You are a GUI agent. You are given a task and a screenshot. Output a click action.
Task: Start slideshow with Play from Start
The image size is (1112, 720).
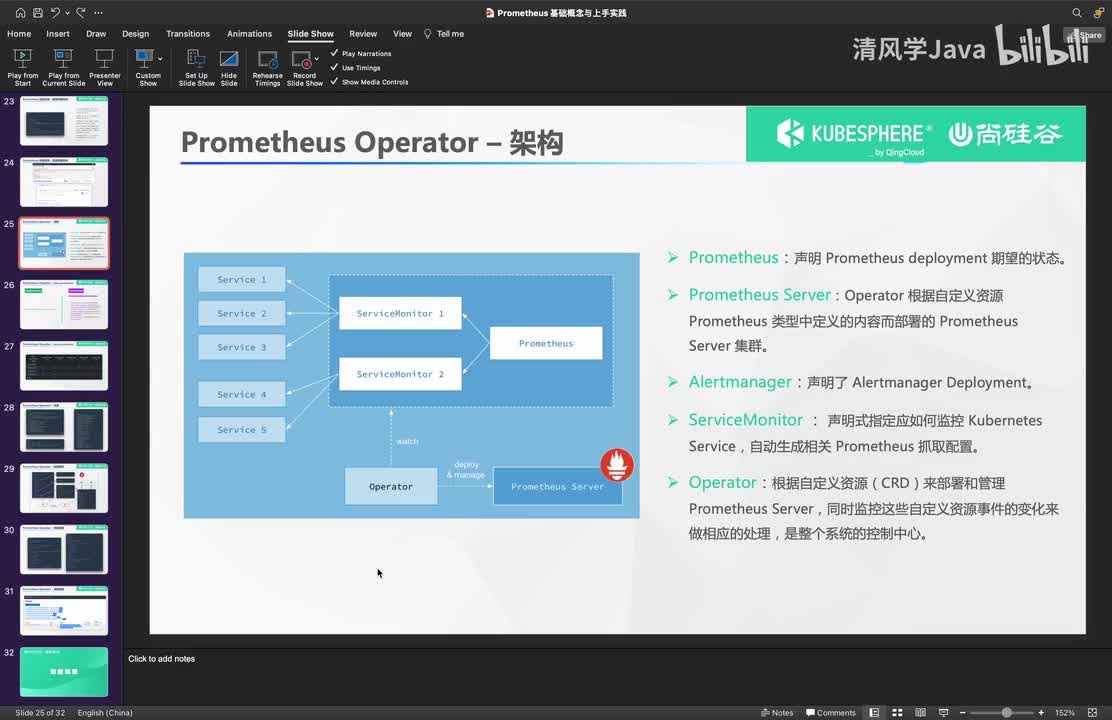pyautogui.click(x=23, y=68)
